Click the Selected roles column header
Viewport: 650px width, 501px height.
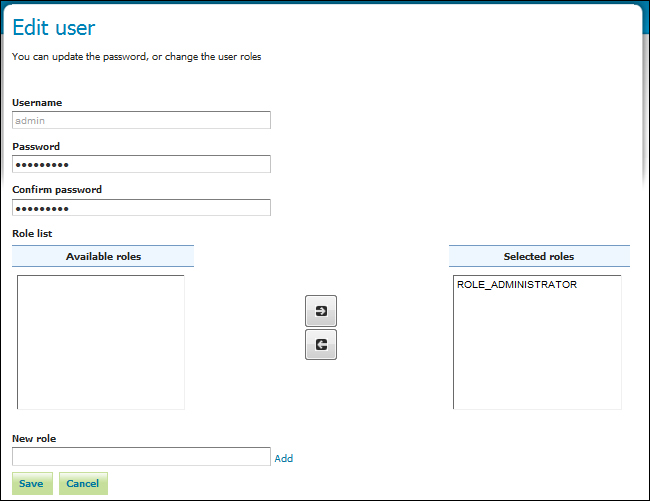point(539,256)
